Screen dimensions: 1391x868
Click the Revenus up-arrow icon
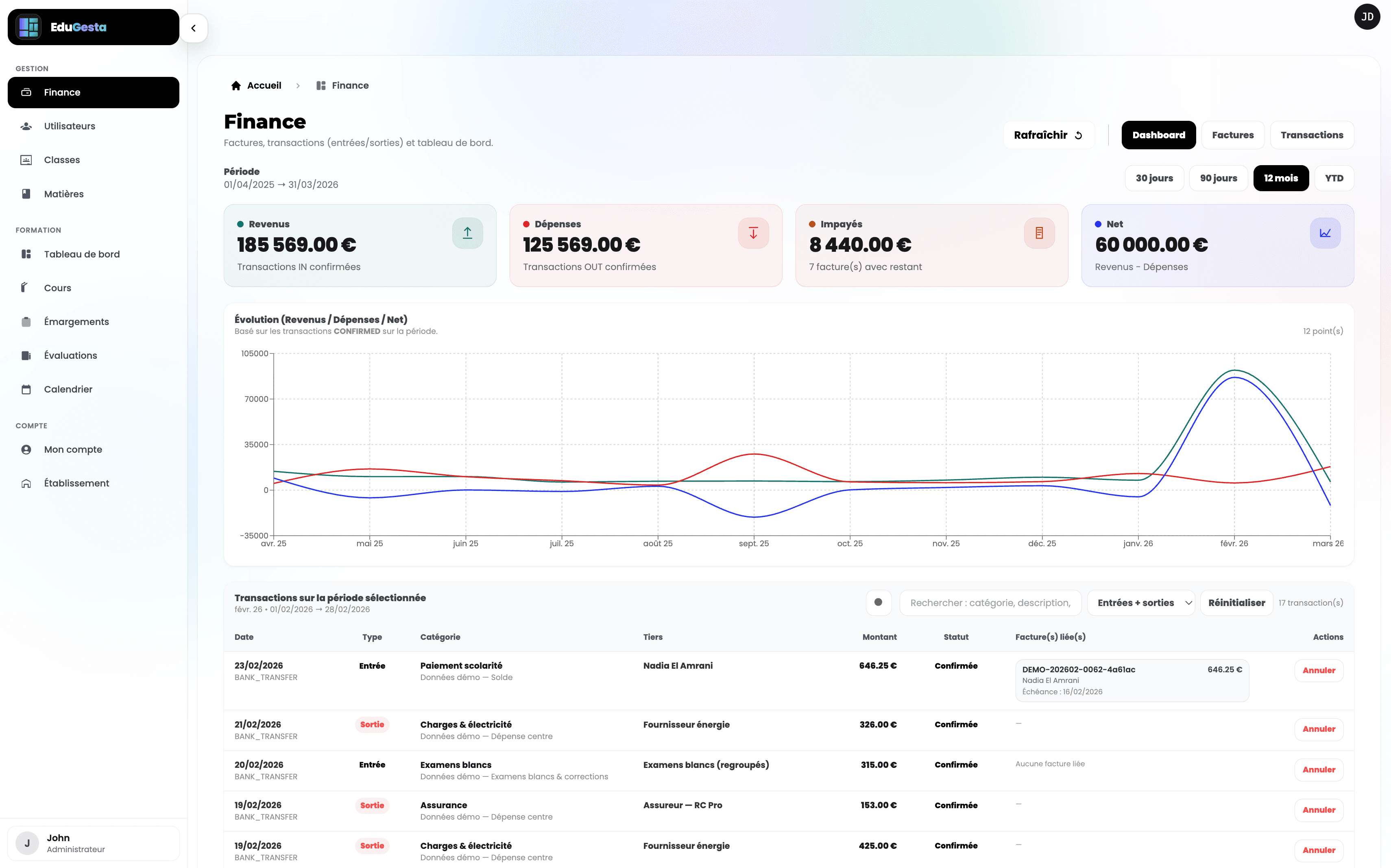(x=467, y=233)
